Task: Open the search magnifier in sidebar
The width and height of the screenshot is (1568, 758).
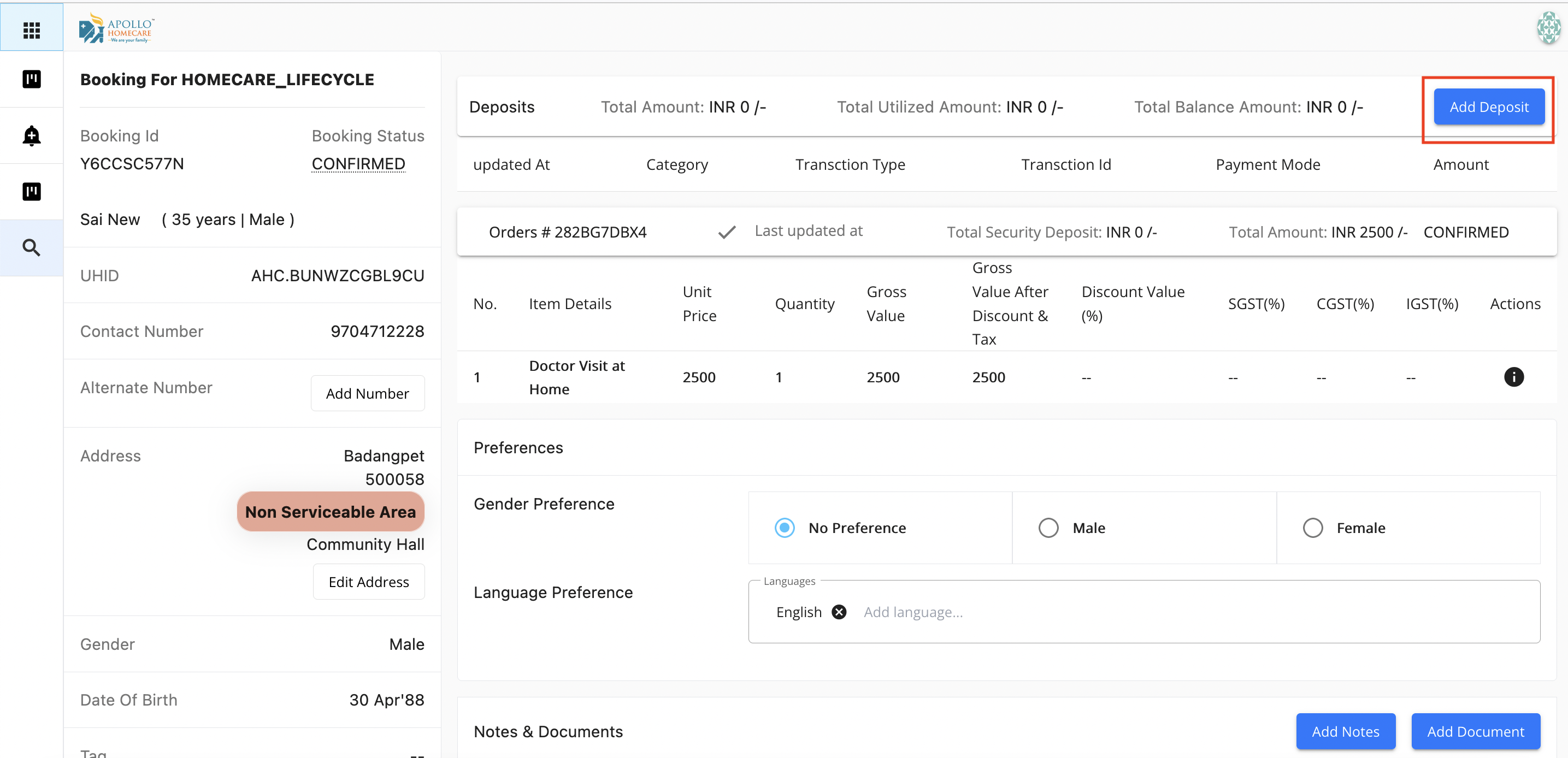Action: (x=31, y=247)
